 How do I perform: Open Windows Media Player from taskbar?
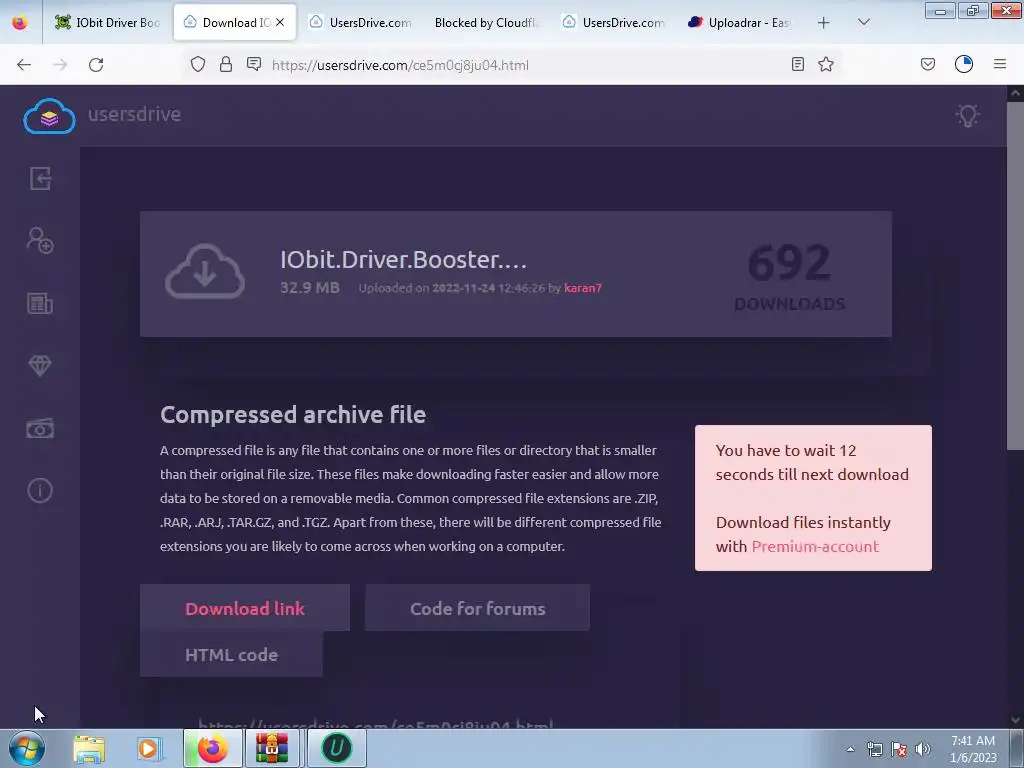[x=149, y=748]
